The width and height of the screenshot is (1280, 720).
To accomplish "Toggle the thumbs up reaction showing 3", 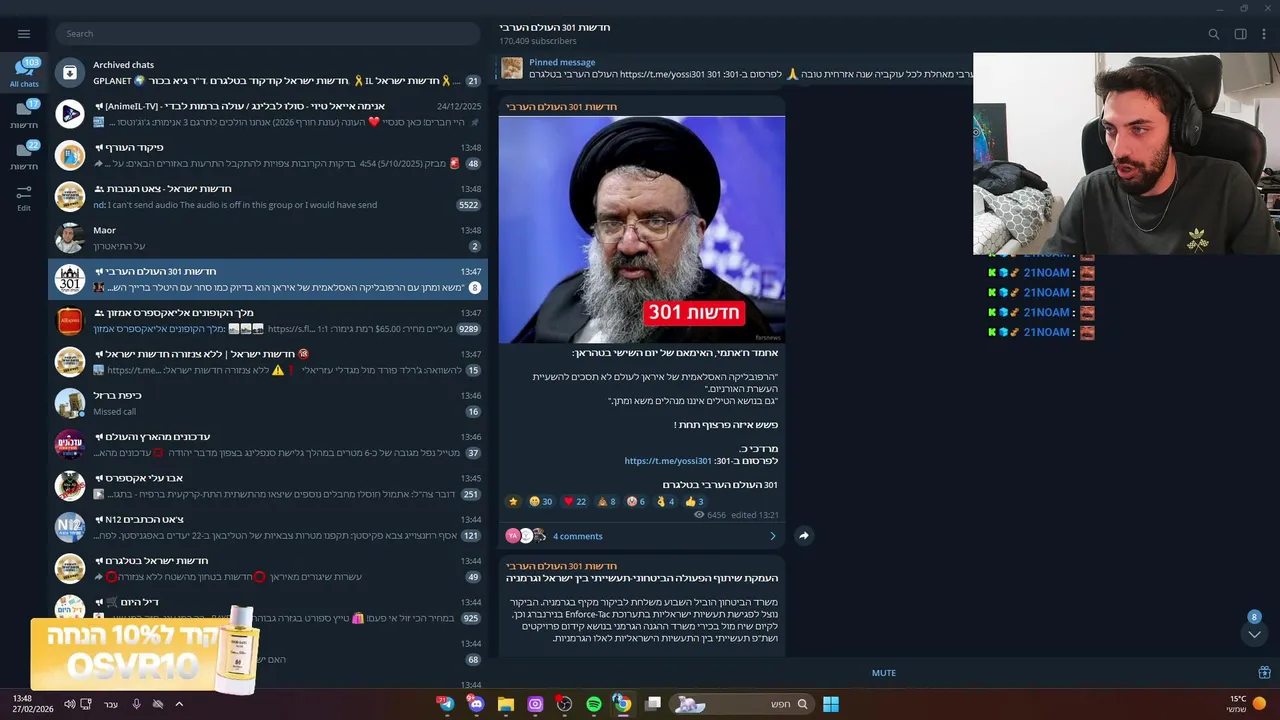I will point(695,501).
